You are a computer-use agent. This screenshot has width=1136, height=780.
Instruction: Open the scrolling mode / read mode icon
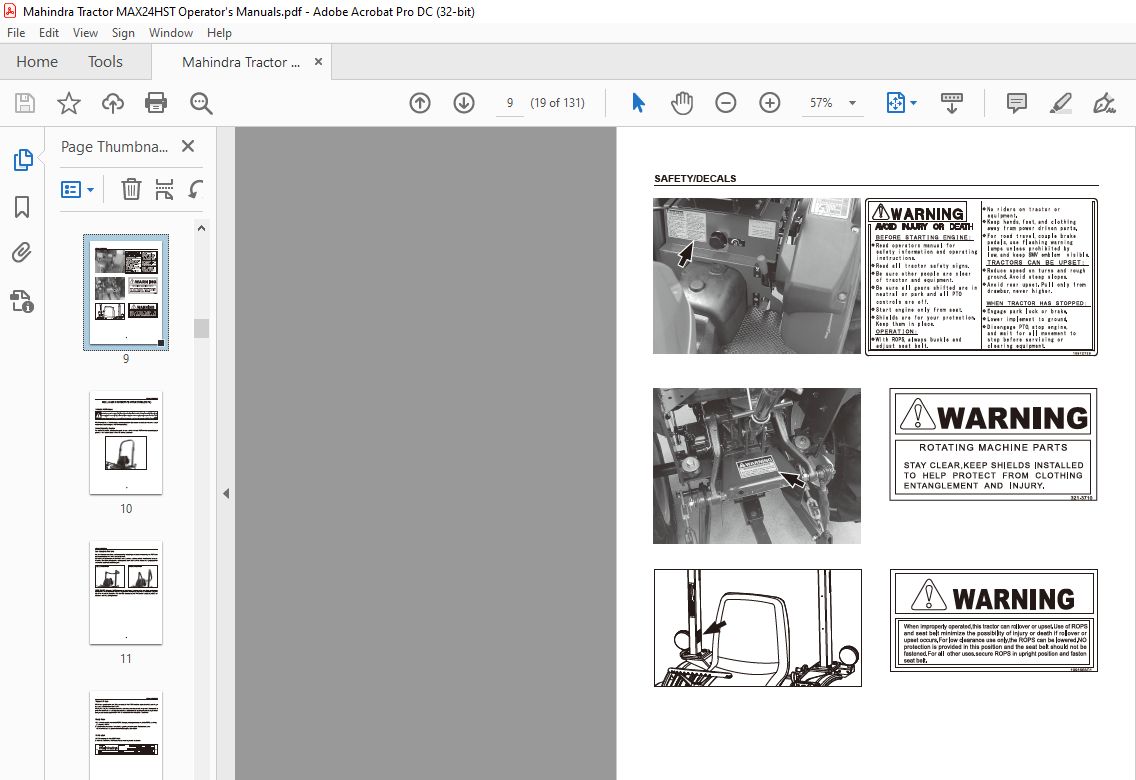tap(951, 103)
